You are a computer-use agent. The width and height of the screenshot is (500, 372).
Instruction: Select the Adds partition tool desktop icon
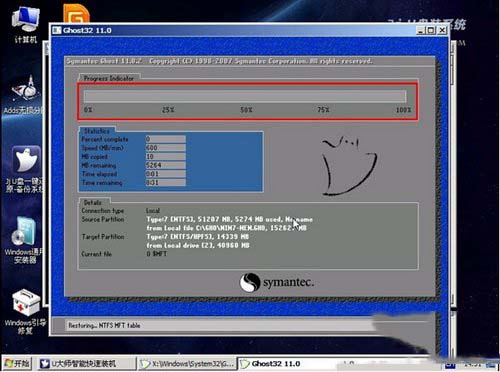(24, 95)
